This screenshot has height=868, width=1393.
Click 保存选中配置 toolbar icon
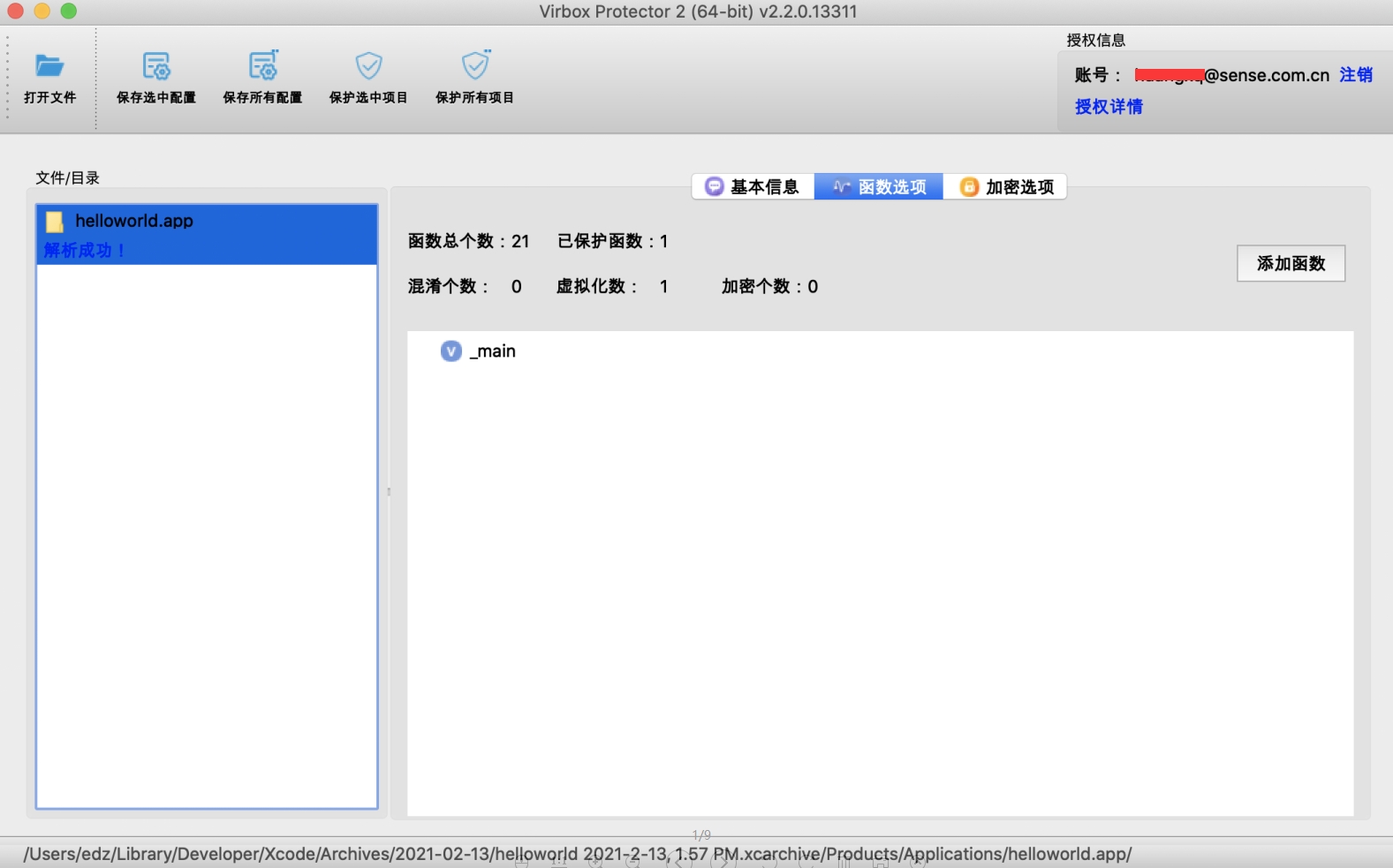[x=156, y=66]
